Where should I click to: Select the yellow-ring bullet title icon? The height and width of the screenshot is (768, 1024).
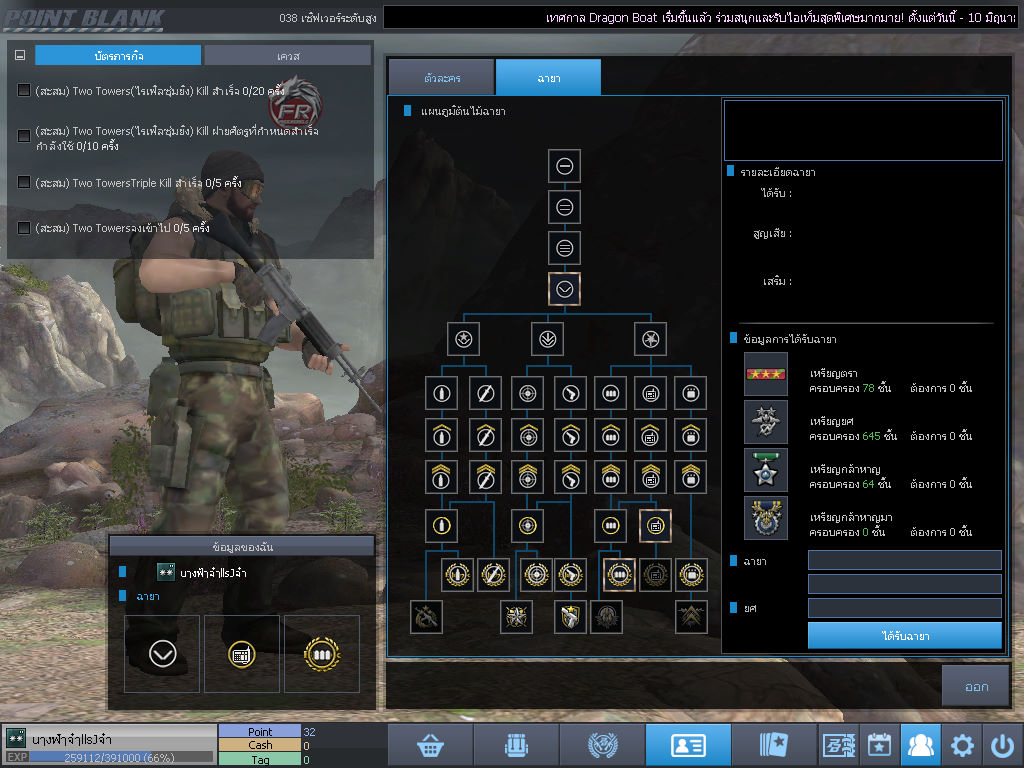coord(441,525)
